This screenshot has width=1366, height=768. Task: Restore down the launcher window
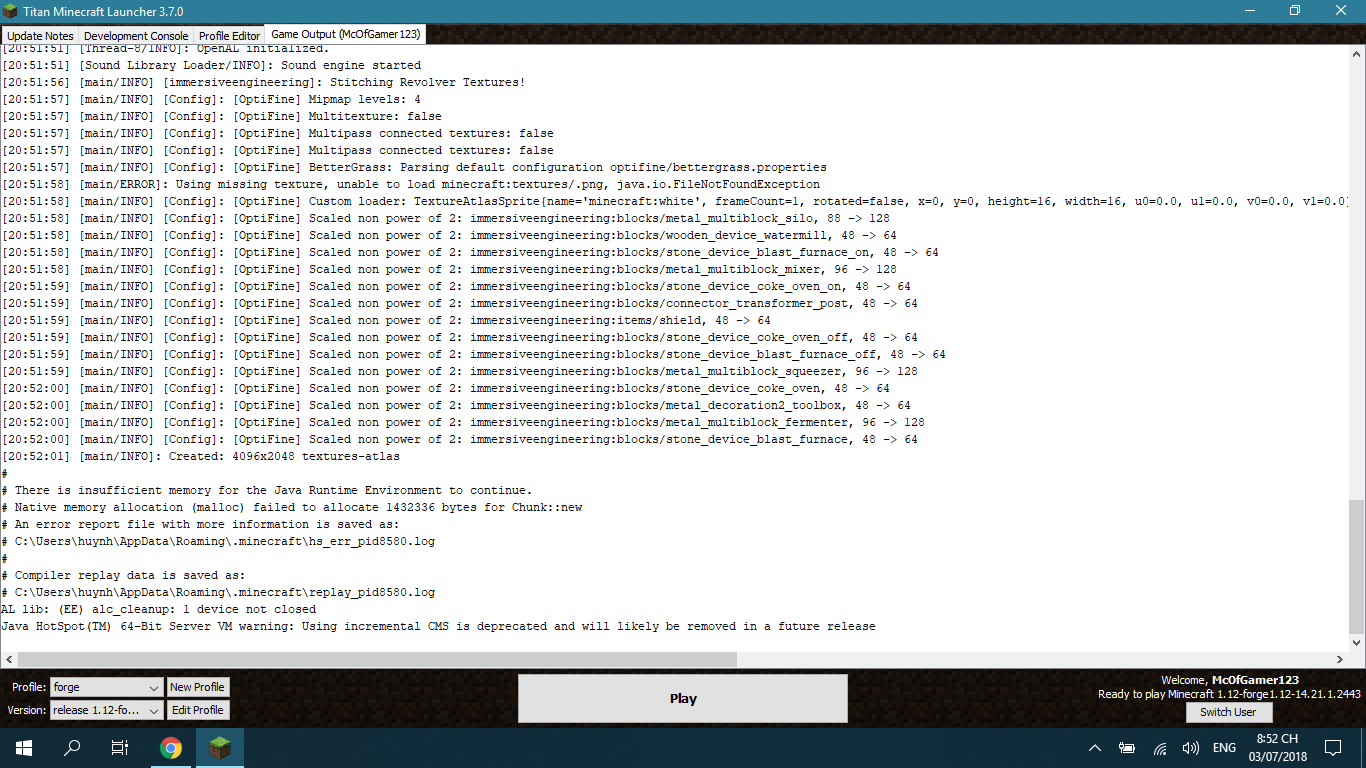[1295, 11]
